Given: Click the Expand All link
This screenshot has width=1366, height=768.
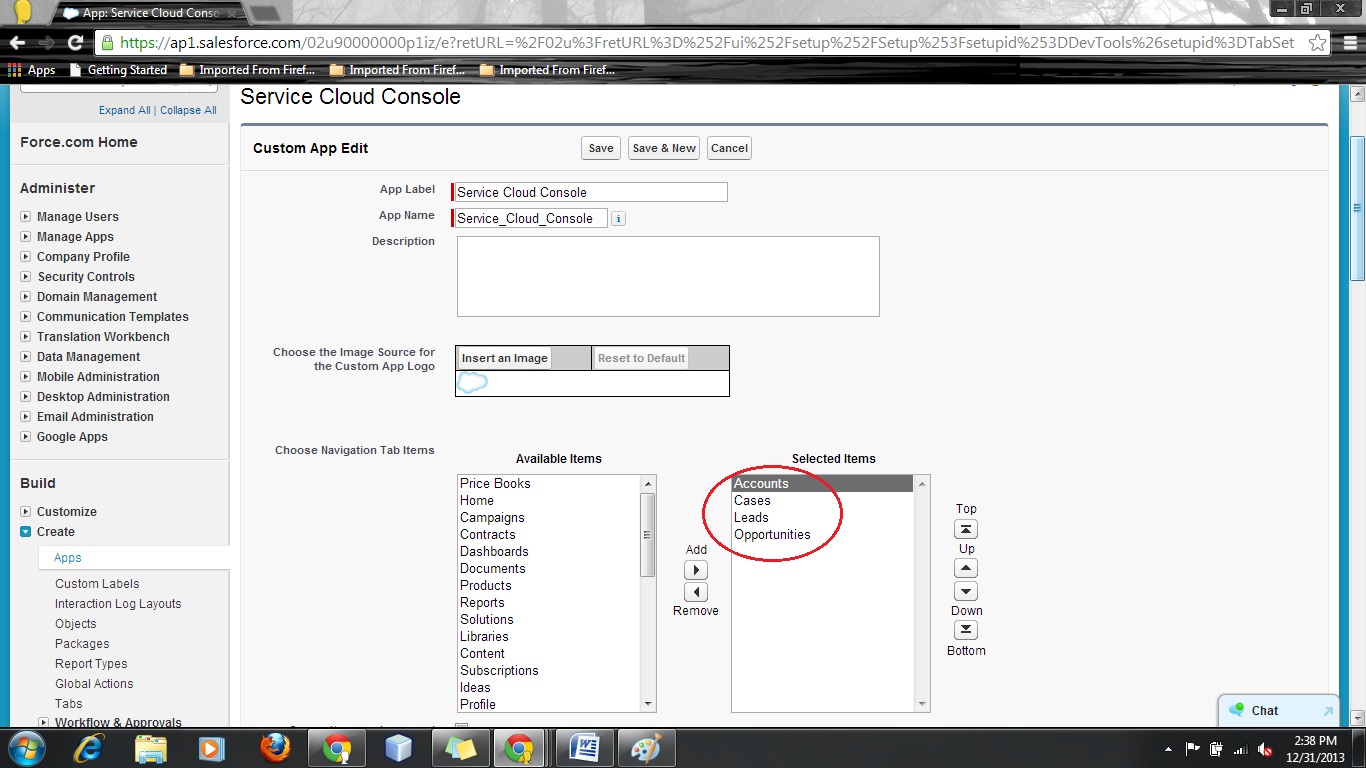Looking at the screenshot, I should pos(125,110).
